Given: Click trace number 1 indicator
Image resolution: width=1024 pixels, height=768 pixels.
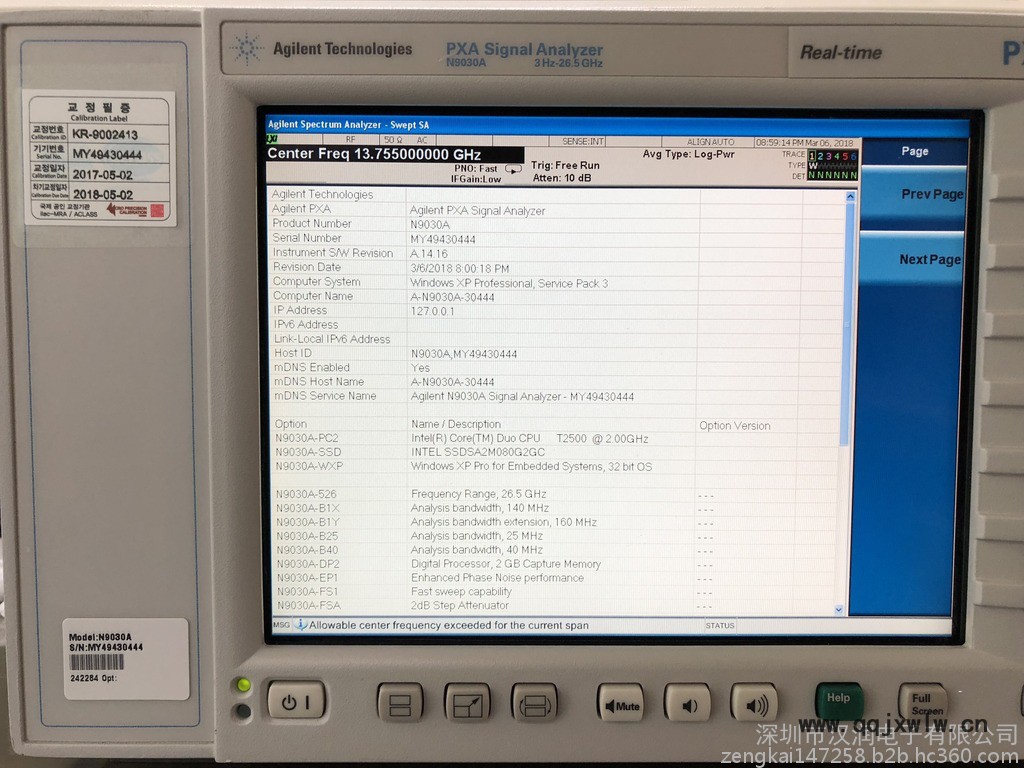Looking at the screenshot, I should click(x=812, y=156).
